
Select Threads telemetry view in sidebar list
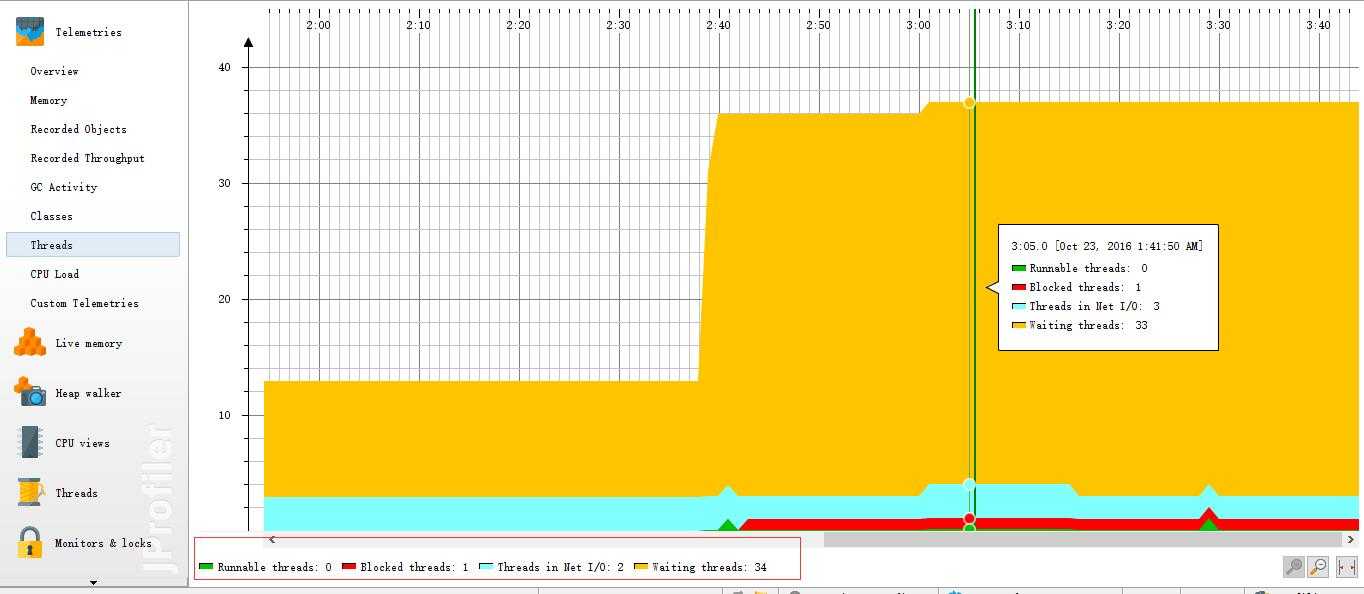click(92, 245)
